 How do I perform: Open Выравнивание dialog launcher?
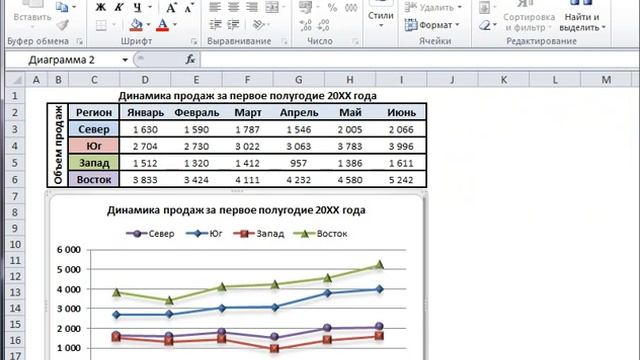coord(284,41)
